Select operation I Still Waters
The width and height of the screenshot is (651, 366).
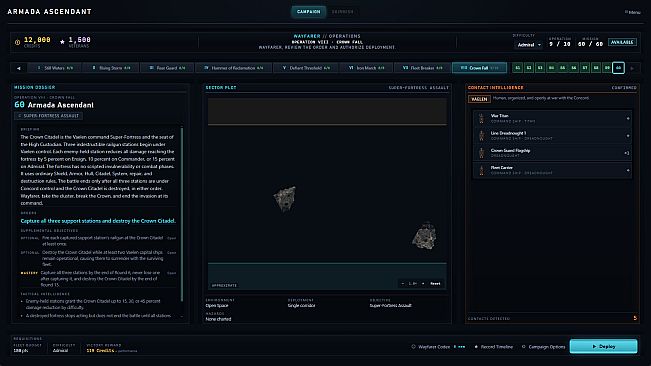pyautogui.click(x=55, y=68)
